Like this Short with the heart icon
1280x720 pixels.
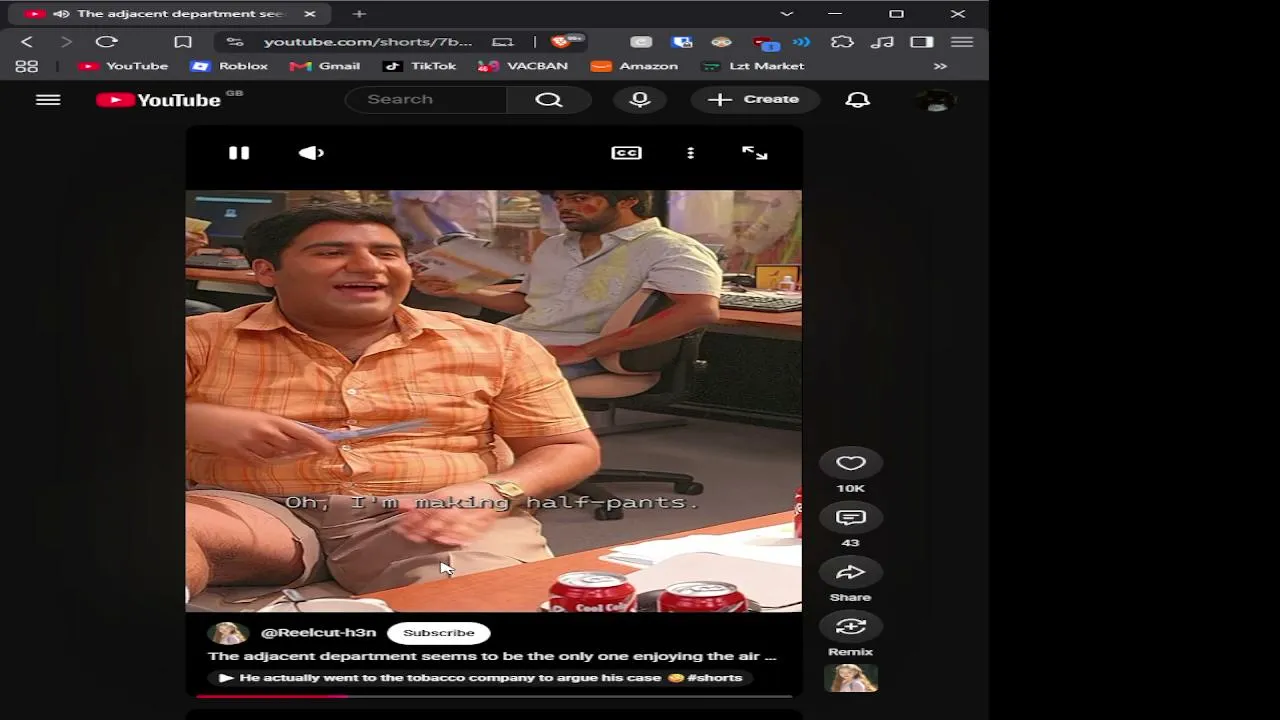850,463
